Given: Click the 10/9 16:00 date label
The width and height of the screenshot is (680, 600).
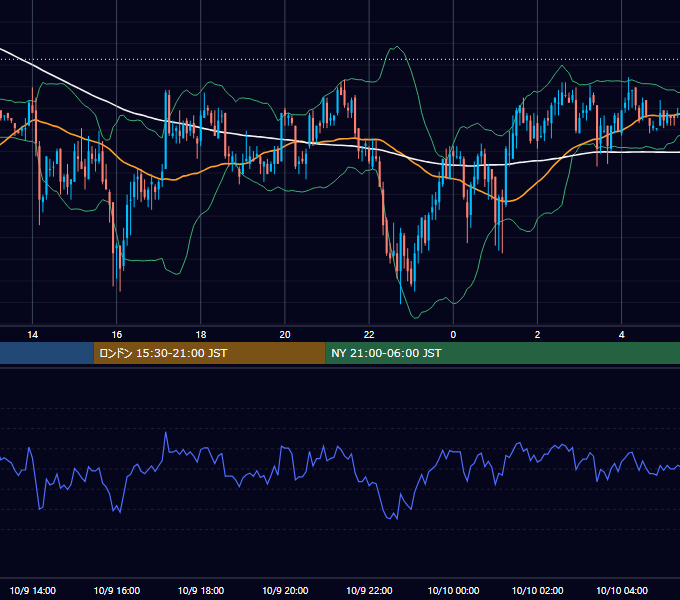Looking at the screenshot, I should (x=117, y=590).
